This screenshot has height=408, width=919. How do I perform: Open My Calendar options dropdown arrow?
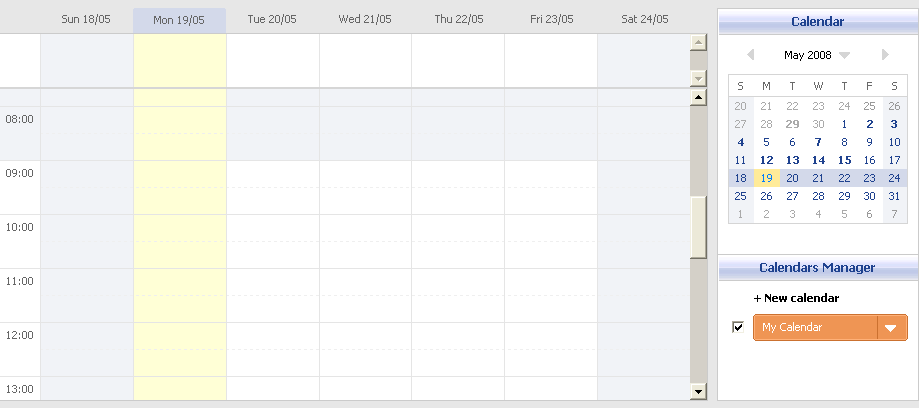[891, 328]
